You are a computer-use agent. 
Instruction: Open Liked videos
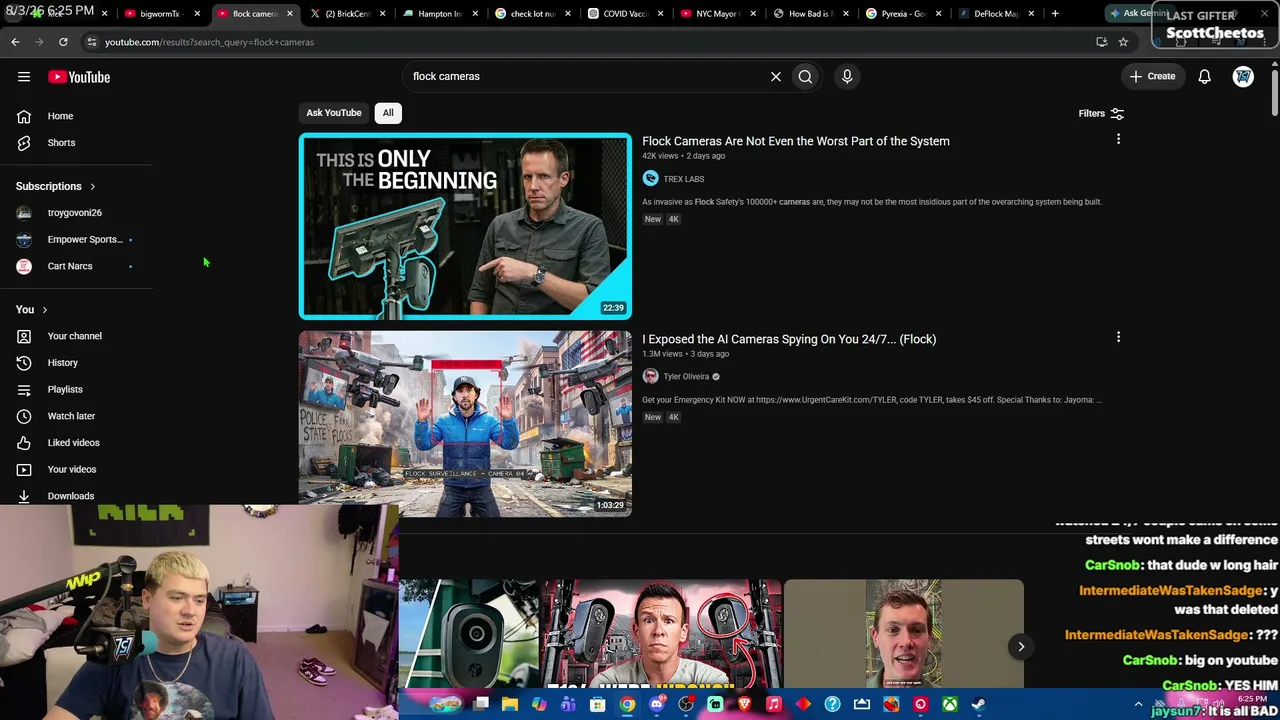tap(75, 442)
